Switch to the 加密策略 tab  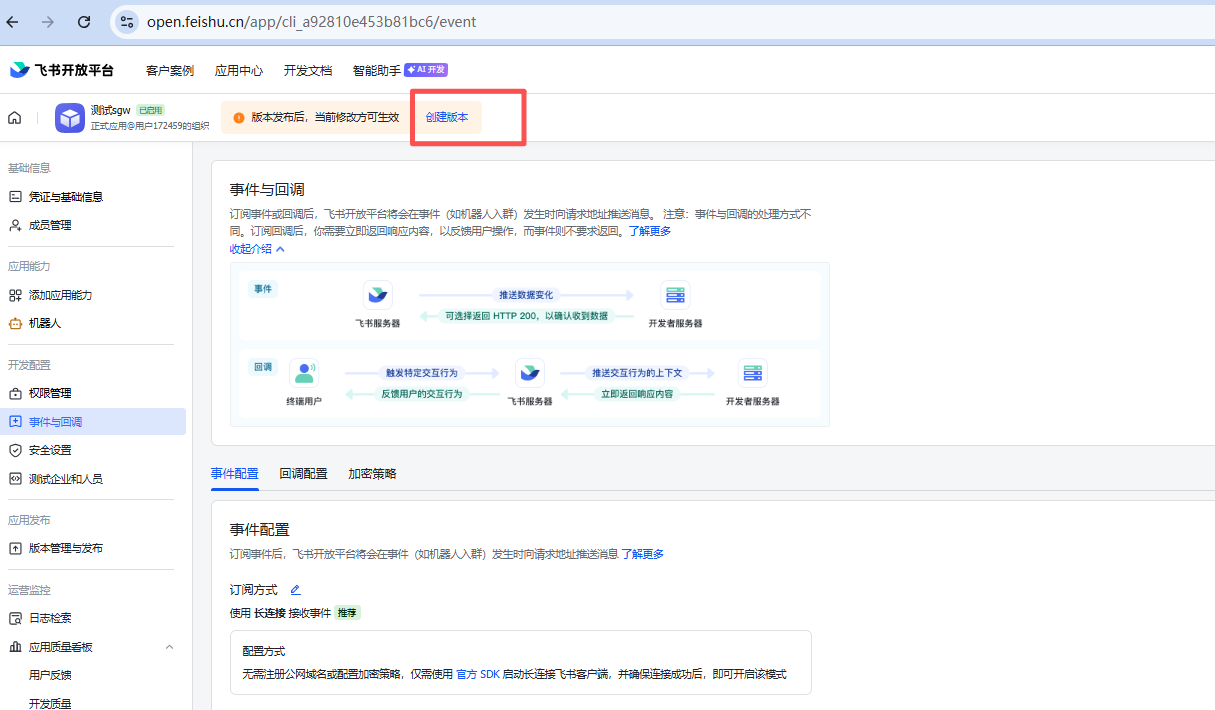(x=369, y=473)
